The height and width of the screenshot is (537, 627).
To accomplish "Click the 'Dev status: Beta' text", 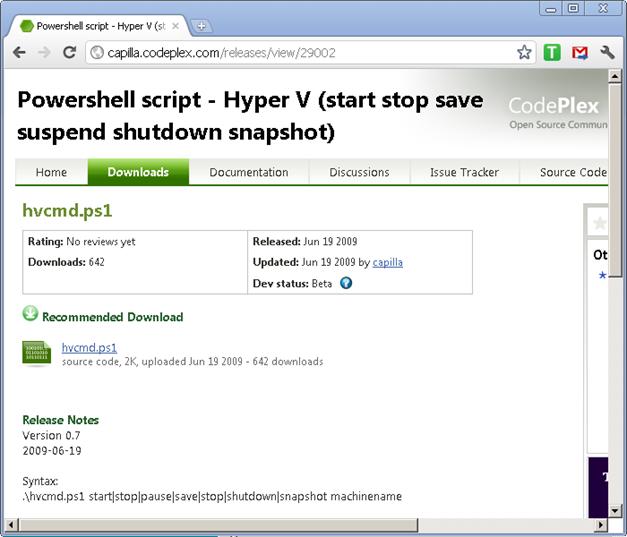I will pos(292,283).
